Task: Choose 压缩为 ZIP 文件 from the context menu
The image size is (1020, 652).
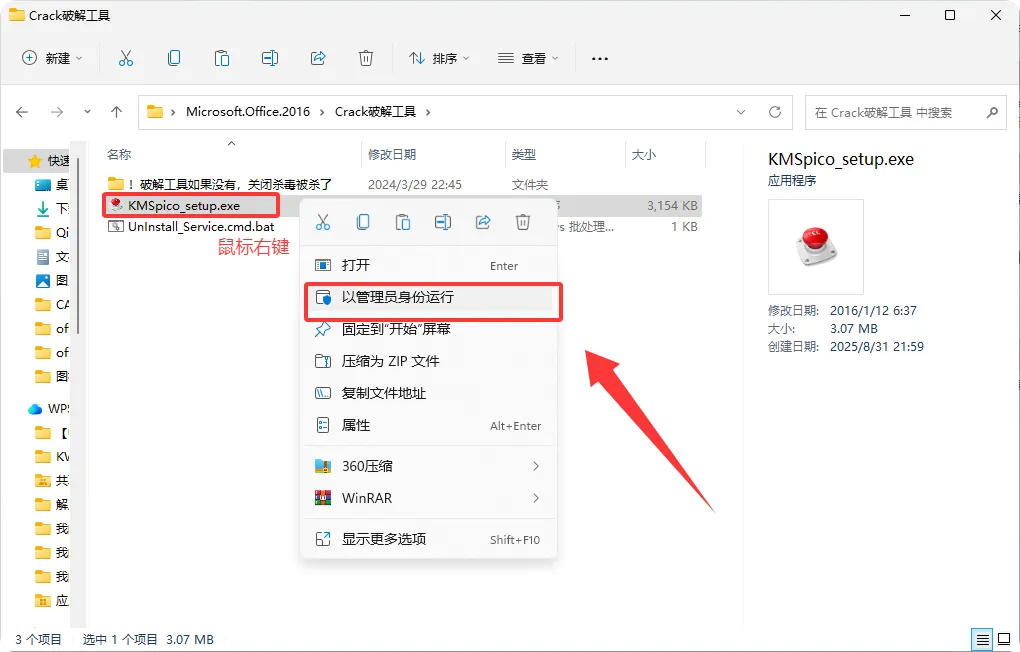Action: 429,361
